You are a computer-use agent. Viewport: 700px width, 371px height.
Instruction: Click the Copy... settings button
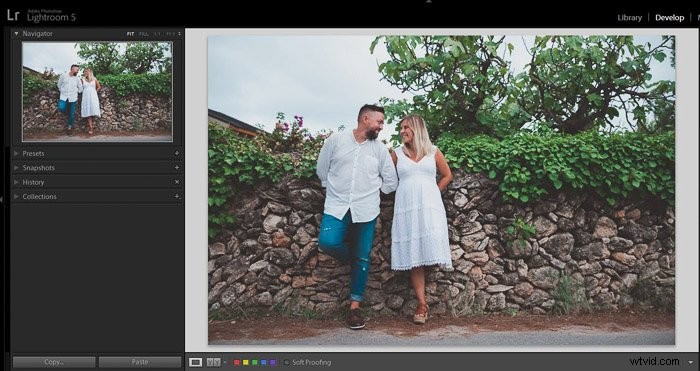coord(54,362)
